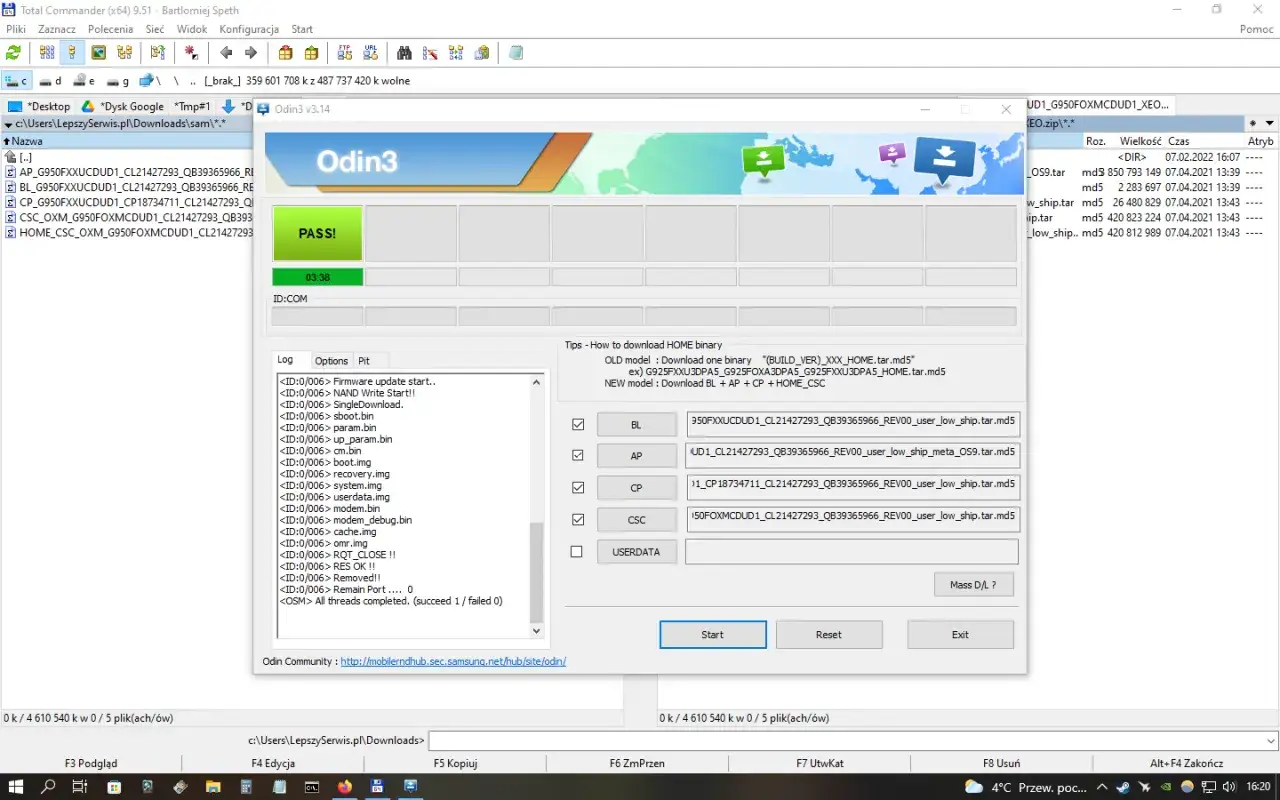Open Firefox from the taskbar
The image size is (1280, 800).
point(345,787)
